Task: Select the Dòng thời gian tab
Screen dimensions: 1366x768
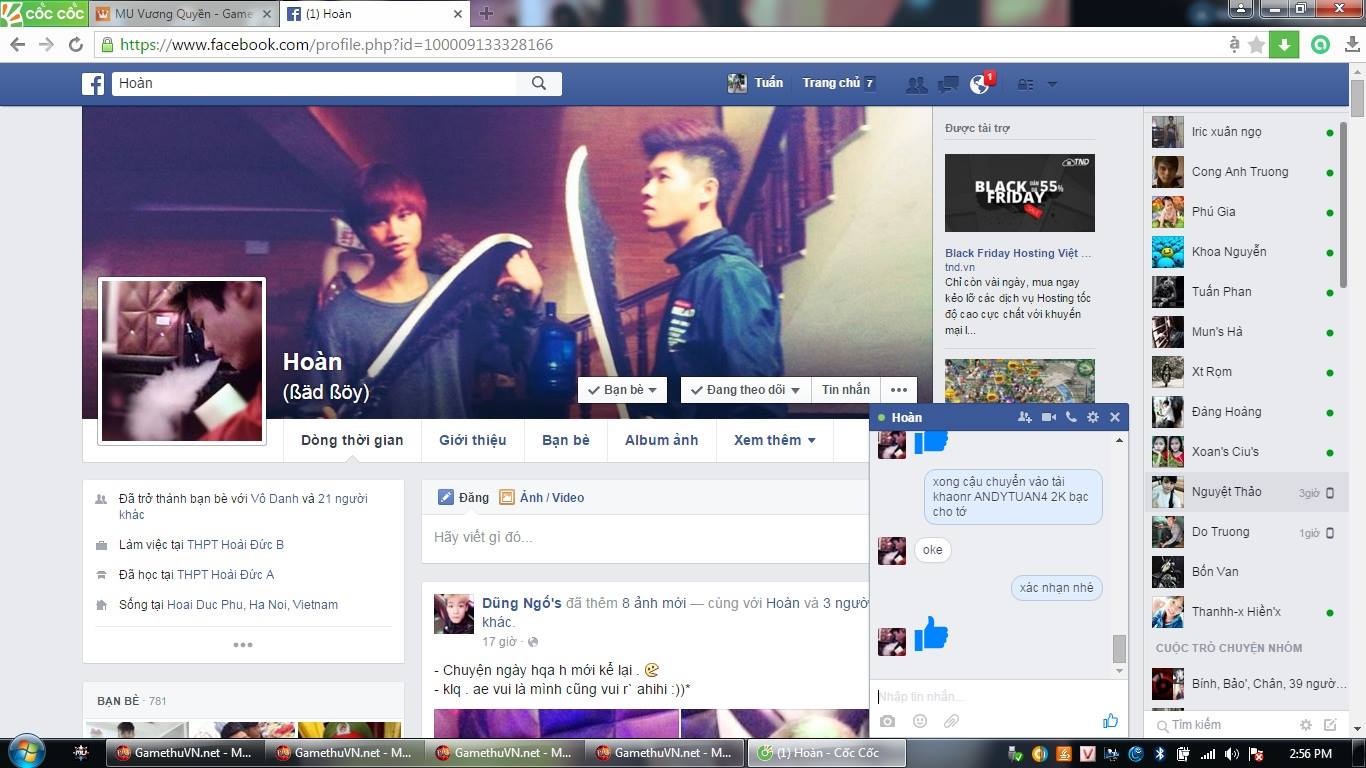Action: click(x=352, y=440)
